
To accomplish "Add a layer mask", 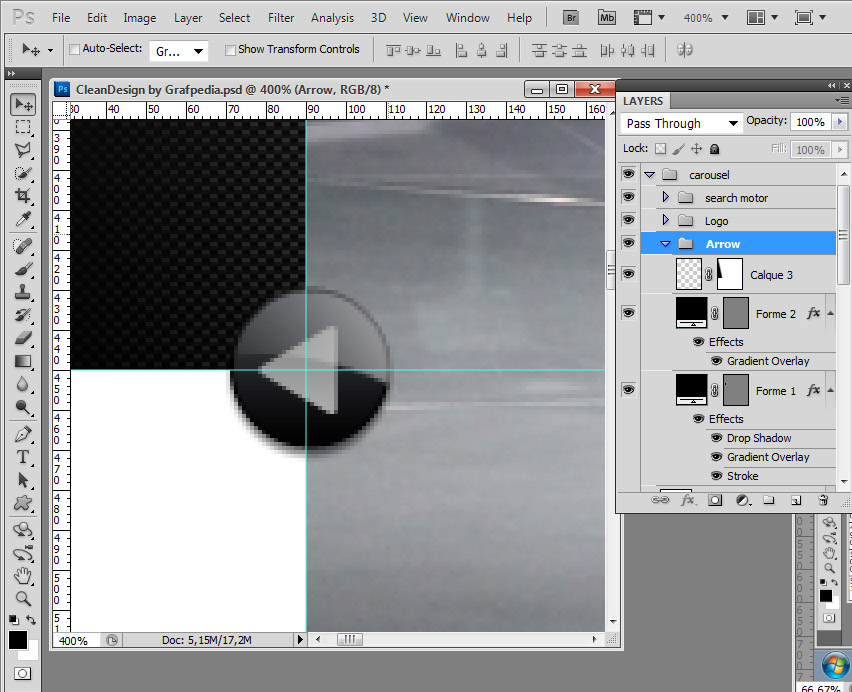I will (715, 500).
